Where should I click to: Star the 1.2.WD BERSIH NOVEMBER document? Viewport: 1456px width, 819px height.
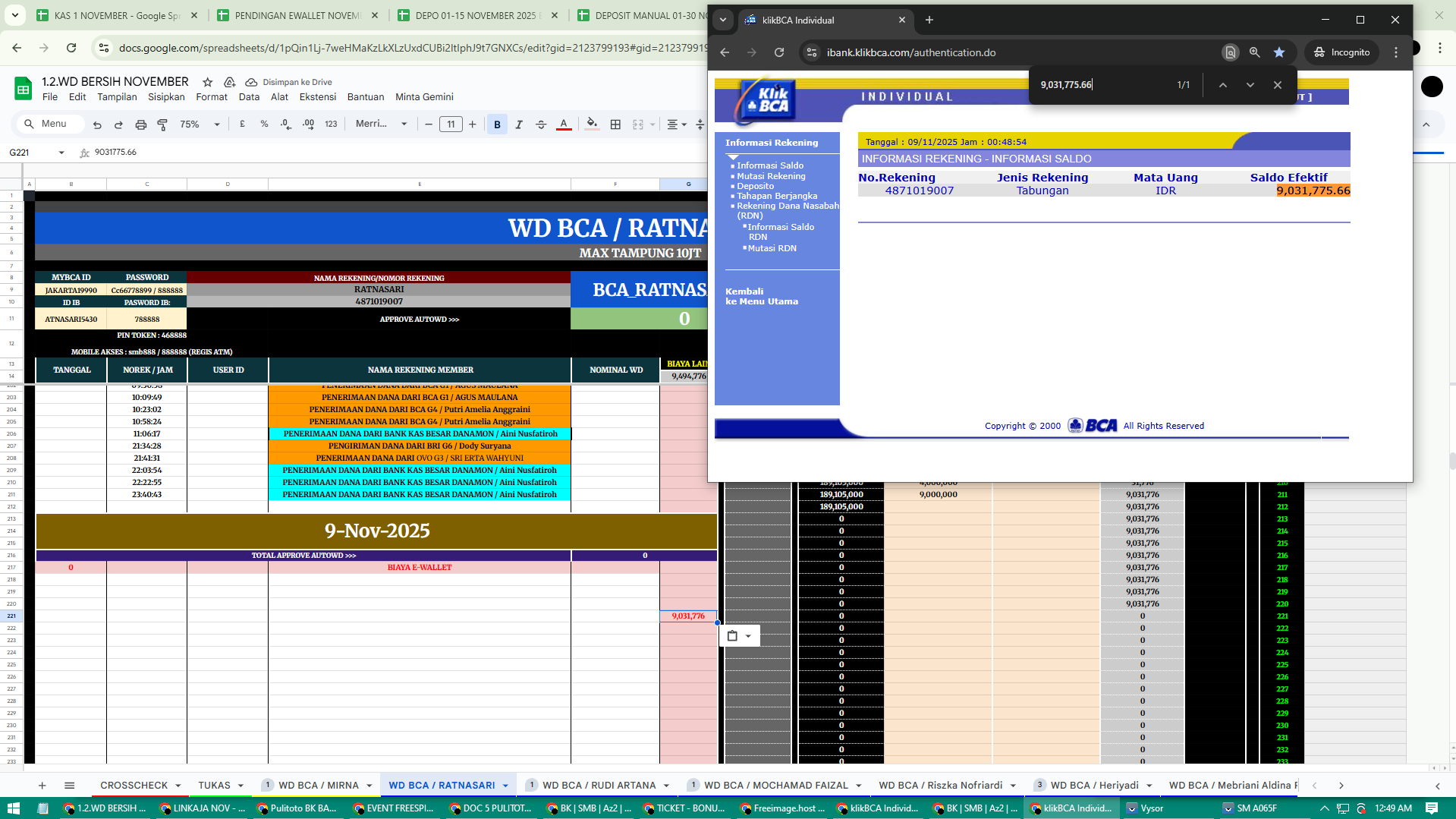[x=207, y=82]
